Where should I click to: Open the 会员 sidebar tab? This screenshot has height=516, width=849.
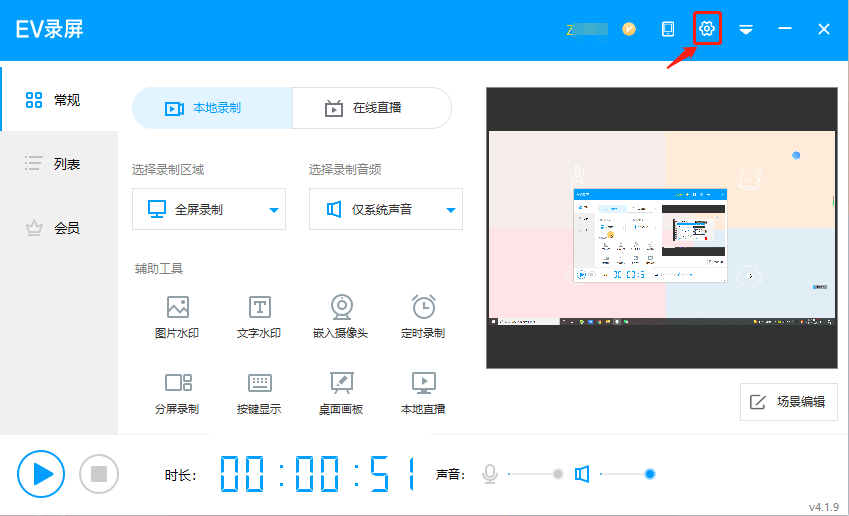click(x=58, y=228)
